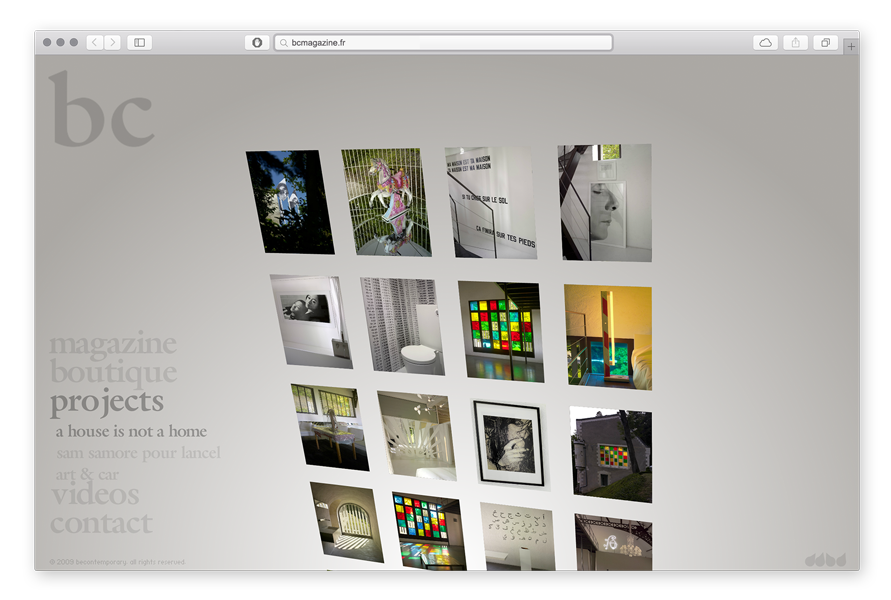Viewport: 891px width, 600px height.
Task: Open the iCloud tabs icon
Action: pyautogui.click(x=765, y=43)
